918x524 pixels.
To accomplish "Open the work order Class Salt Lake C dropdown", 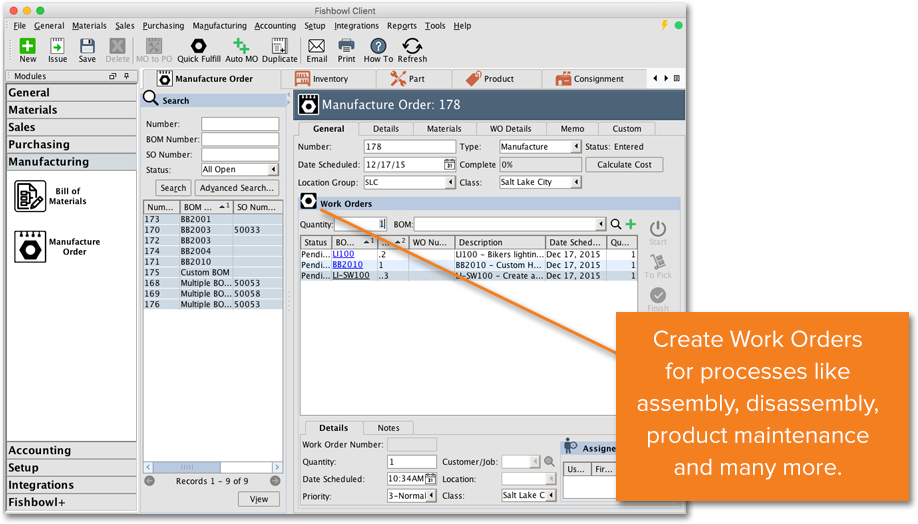I will (551, 495).
